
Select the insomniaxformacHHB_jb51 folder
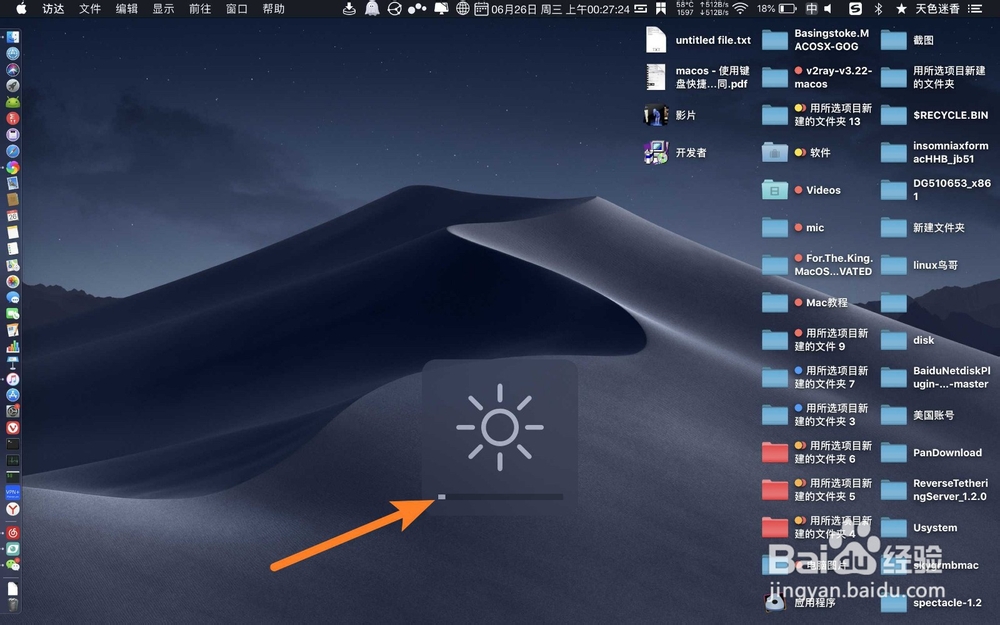893,152
